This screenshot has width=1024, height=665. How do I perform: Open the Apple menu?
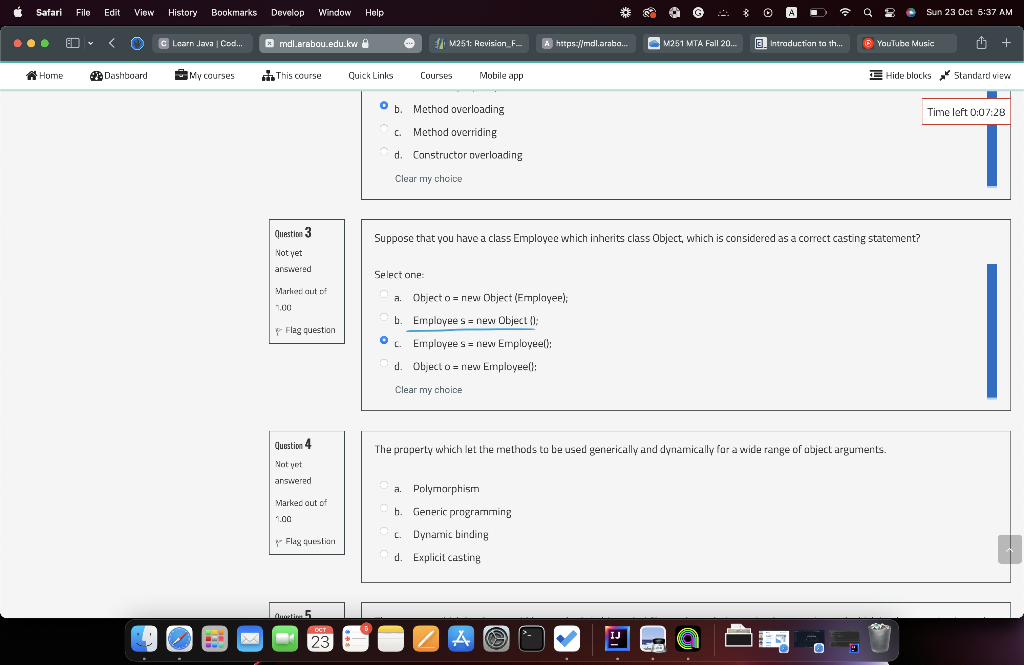point(18,12)
